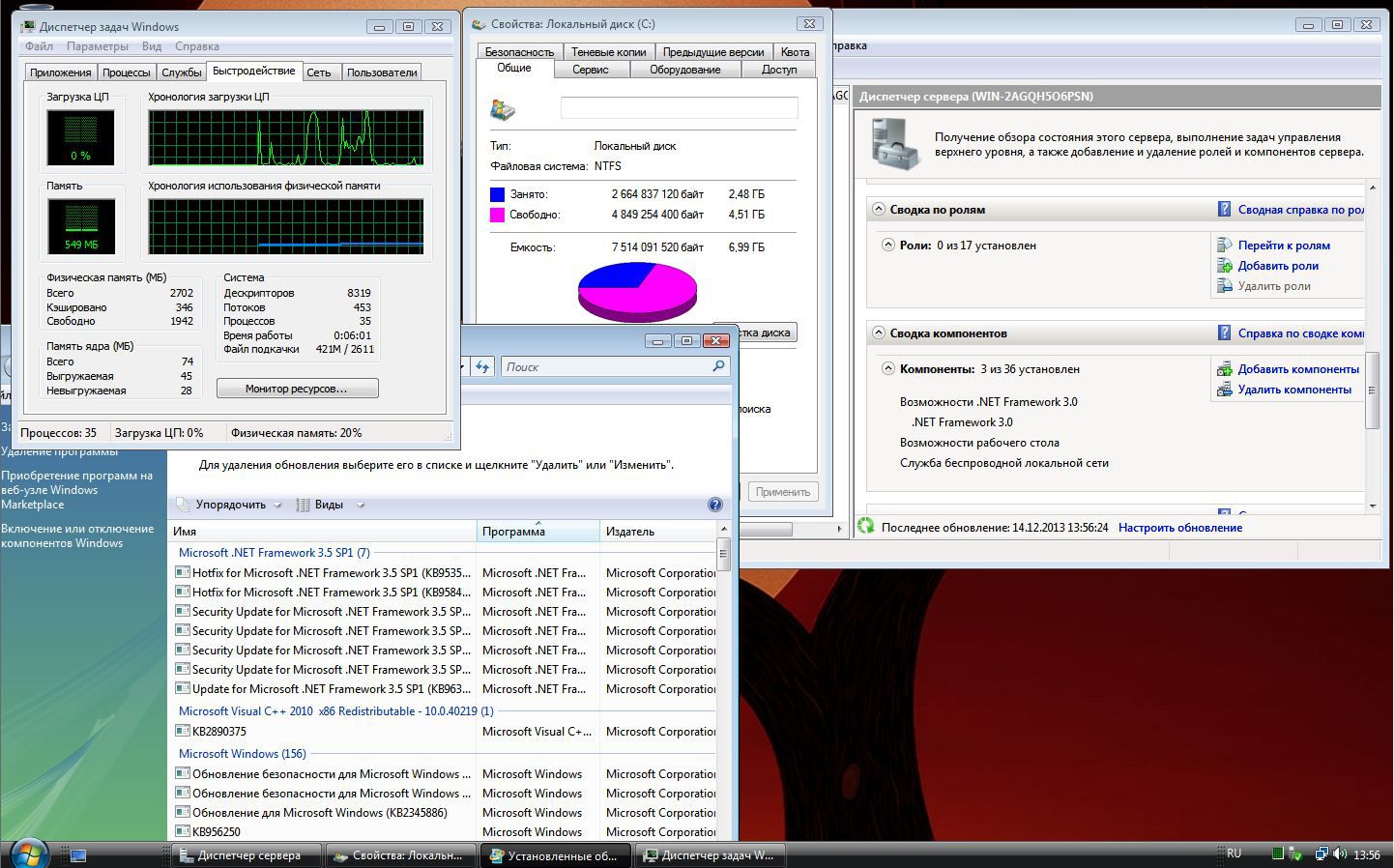
Task: Click the icon of the KB2890375 row
Action: point(182,731)
